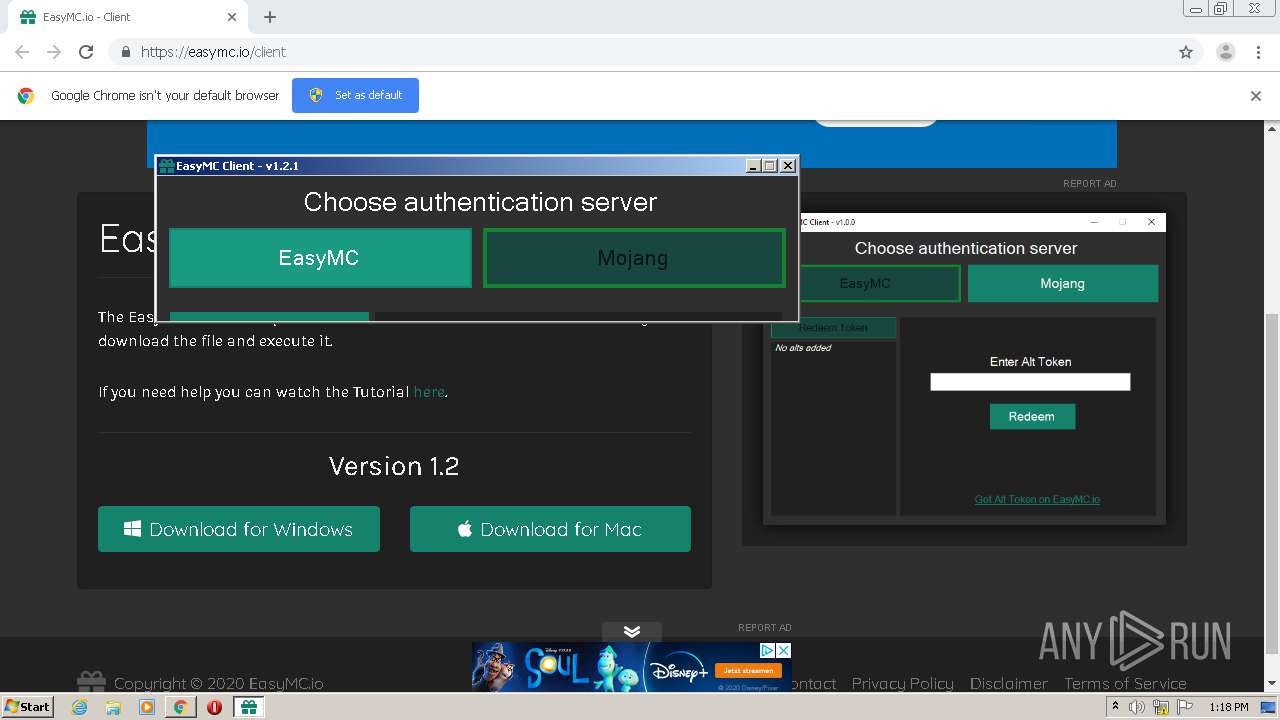Open AdChoices info icon on Soul ad
Viewport: 1280px width, 720px height.
[x=768, y=650]
